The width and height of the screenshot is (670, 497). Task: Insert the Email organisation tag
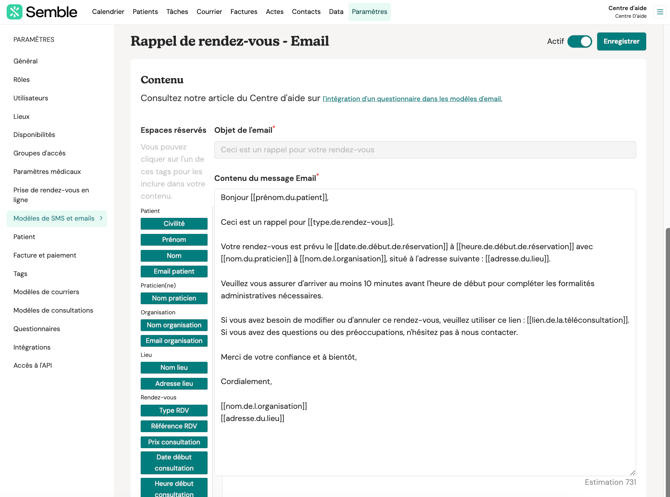coord(174,341)
